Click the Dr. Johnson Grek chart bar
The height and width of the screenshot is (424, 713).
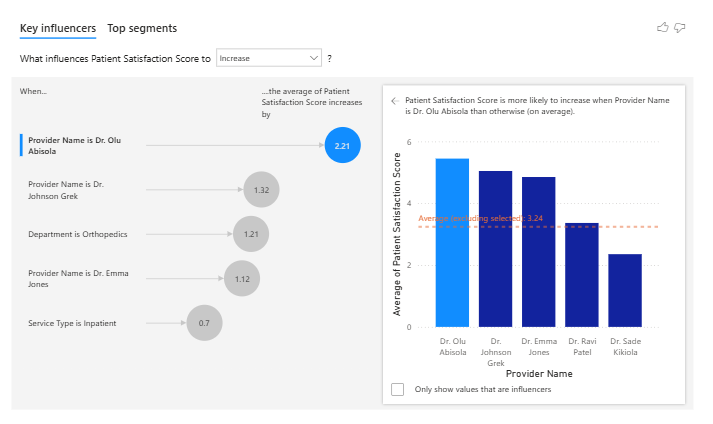[496, 249]
